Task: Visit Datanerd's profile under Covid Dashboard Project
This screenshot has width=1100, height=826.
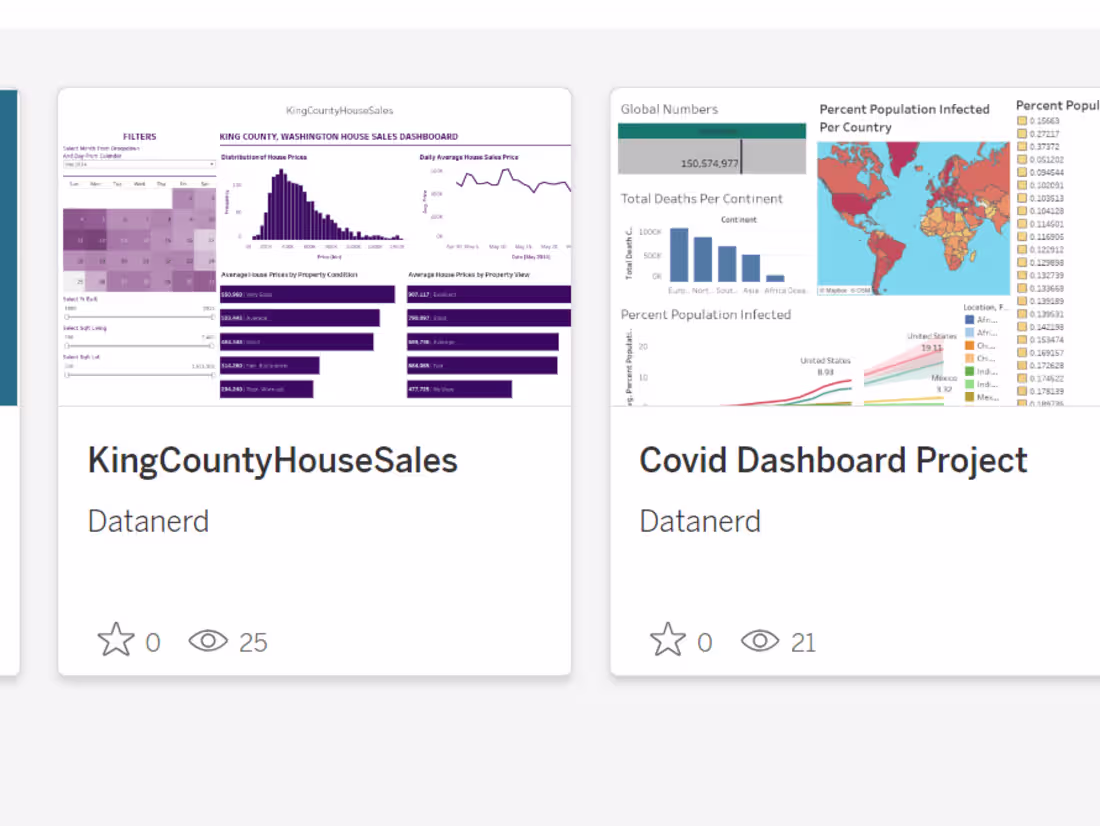Action: click(700, 521)
